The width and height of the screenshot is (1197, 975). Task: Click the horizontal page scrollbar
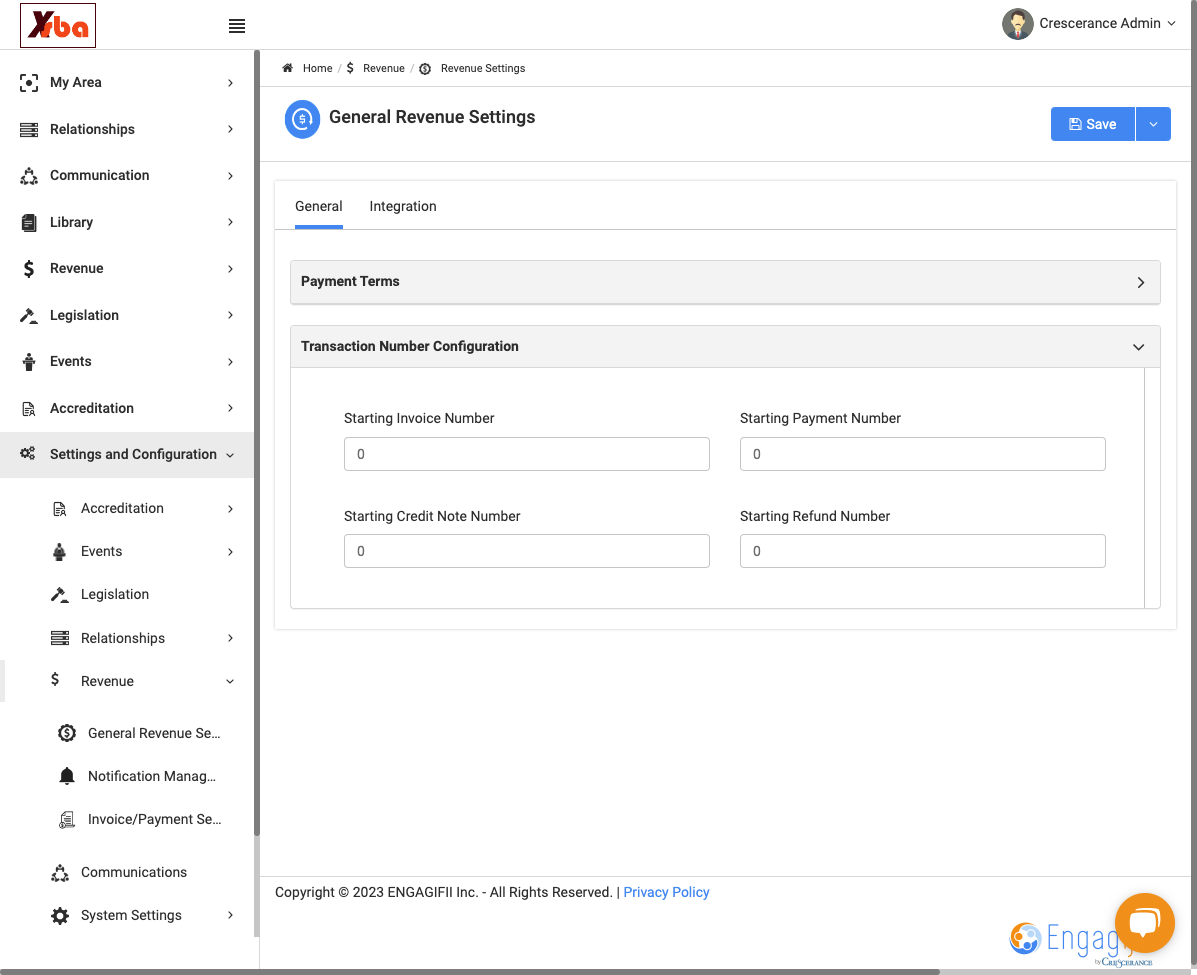[x=469, y=972]
